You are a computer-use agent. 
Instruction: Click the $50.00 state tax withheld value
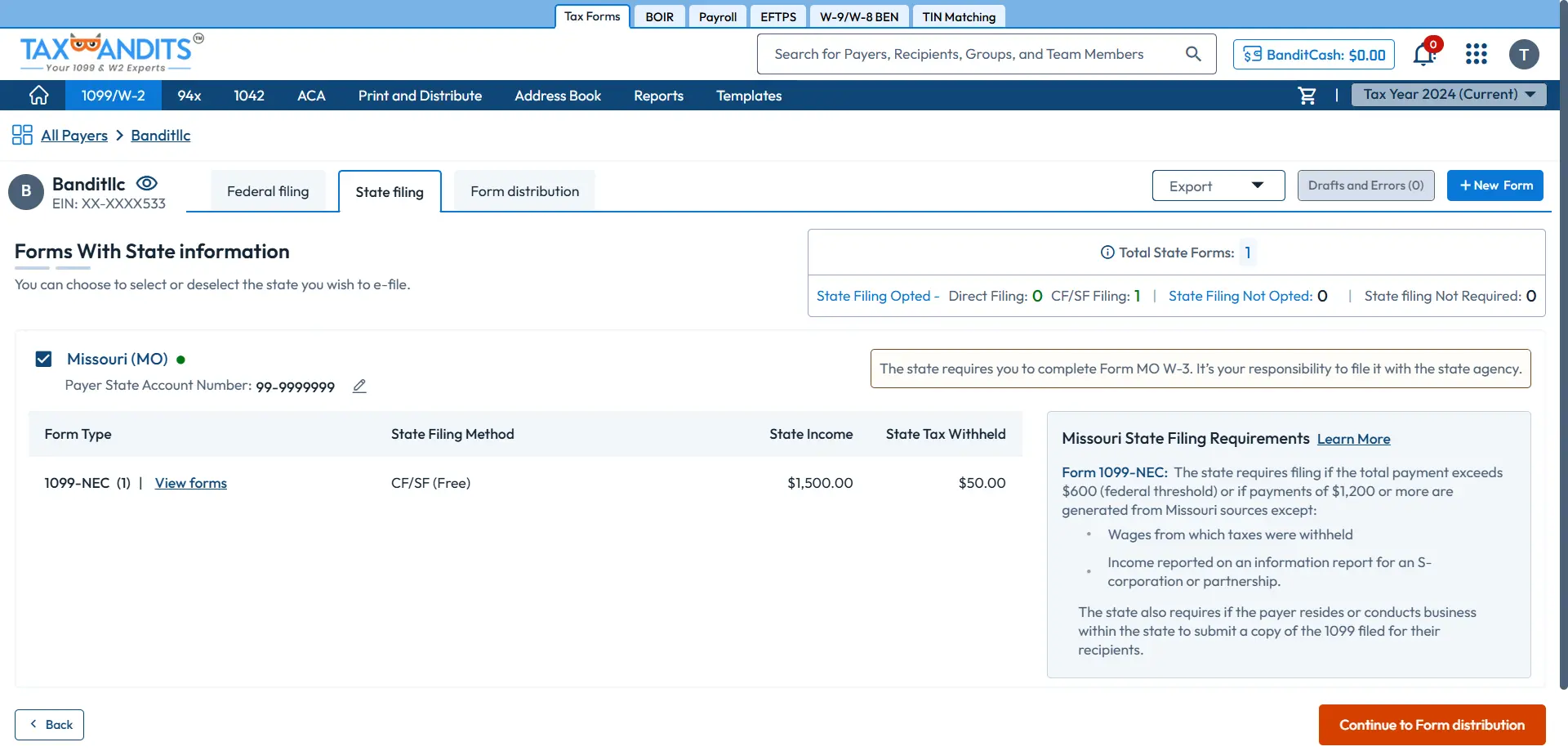coord(982,483)
